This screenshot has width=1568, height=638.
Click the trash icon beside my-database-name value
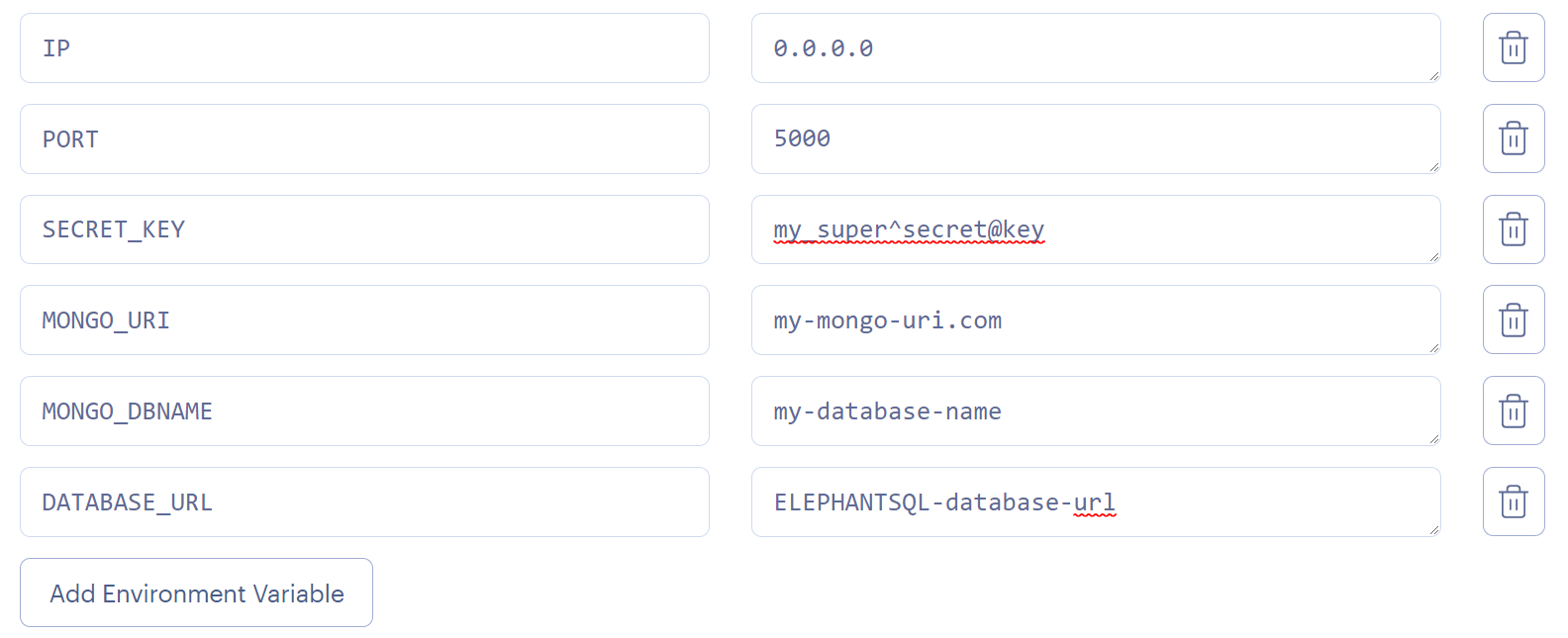click(1514, 410)
